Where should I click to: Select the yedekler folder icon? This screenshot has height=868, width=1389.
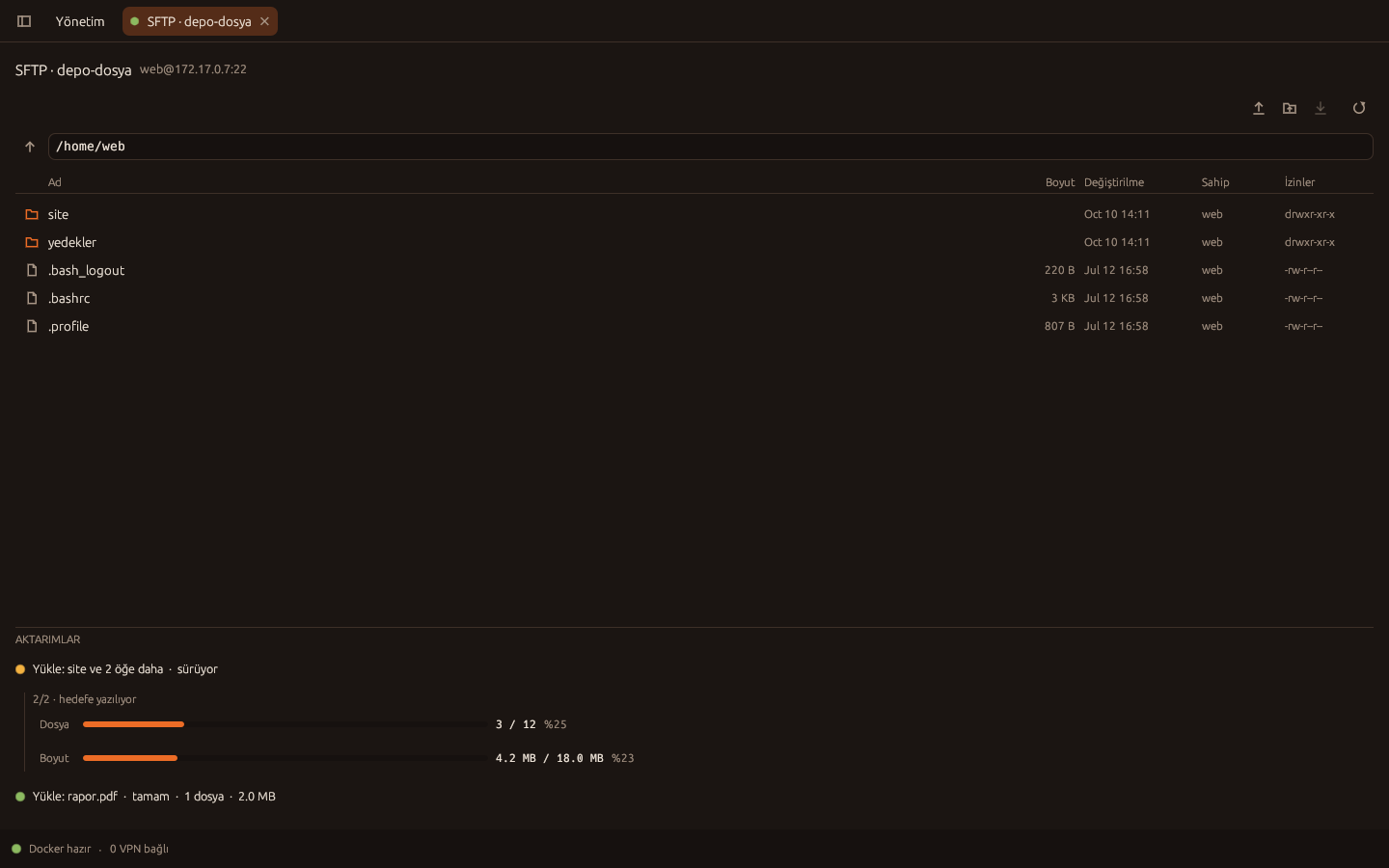[32, 242]
